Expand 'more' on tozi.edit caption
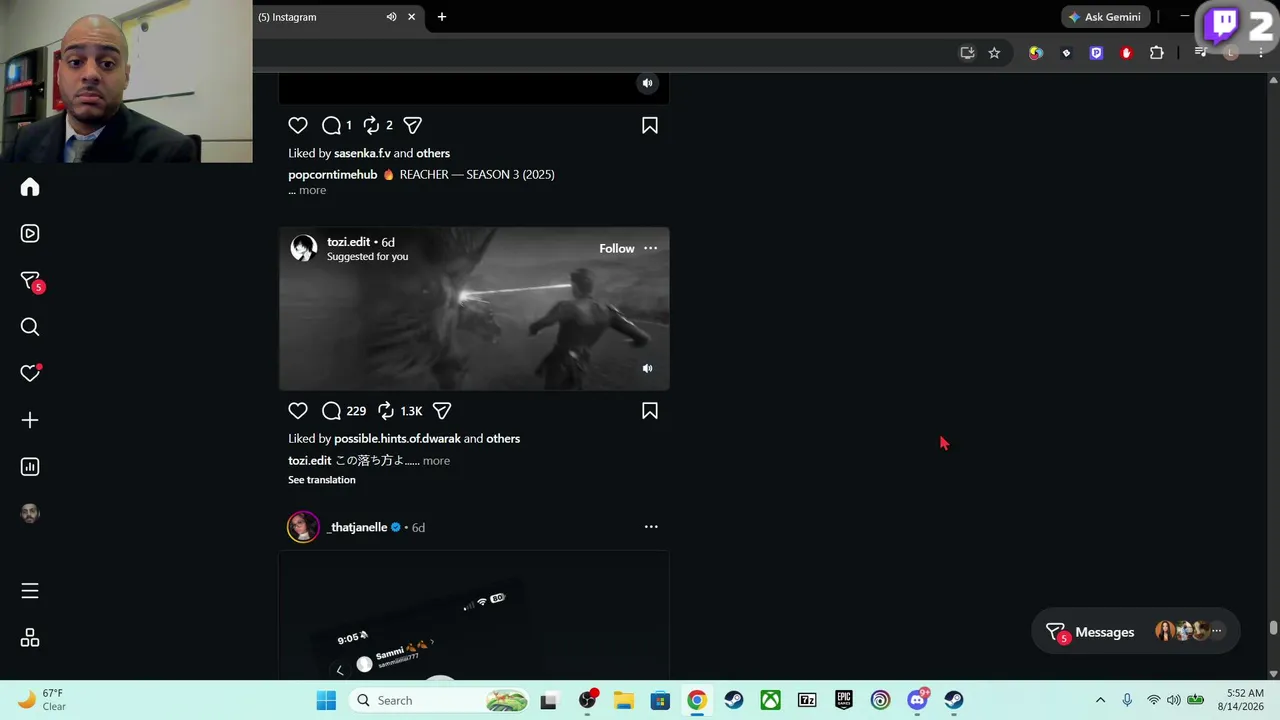1280x720 pixels. [x=436, y=461]
